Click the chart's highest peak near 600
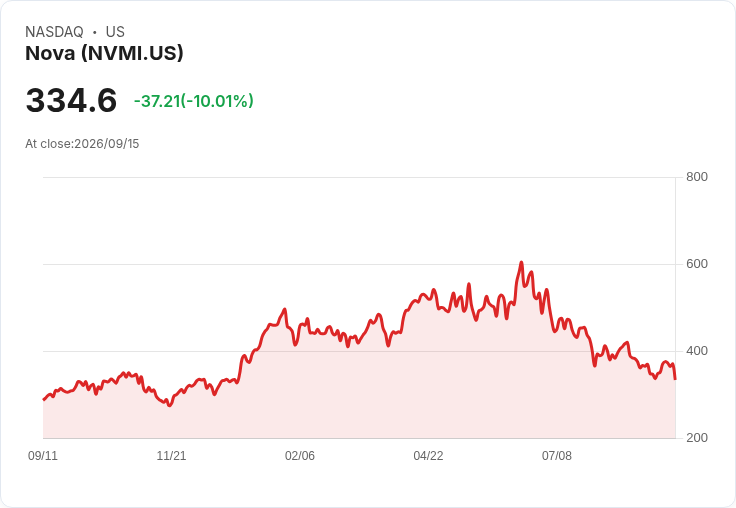Viewport: 736px width, 508px height. 521,263
